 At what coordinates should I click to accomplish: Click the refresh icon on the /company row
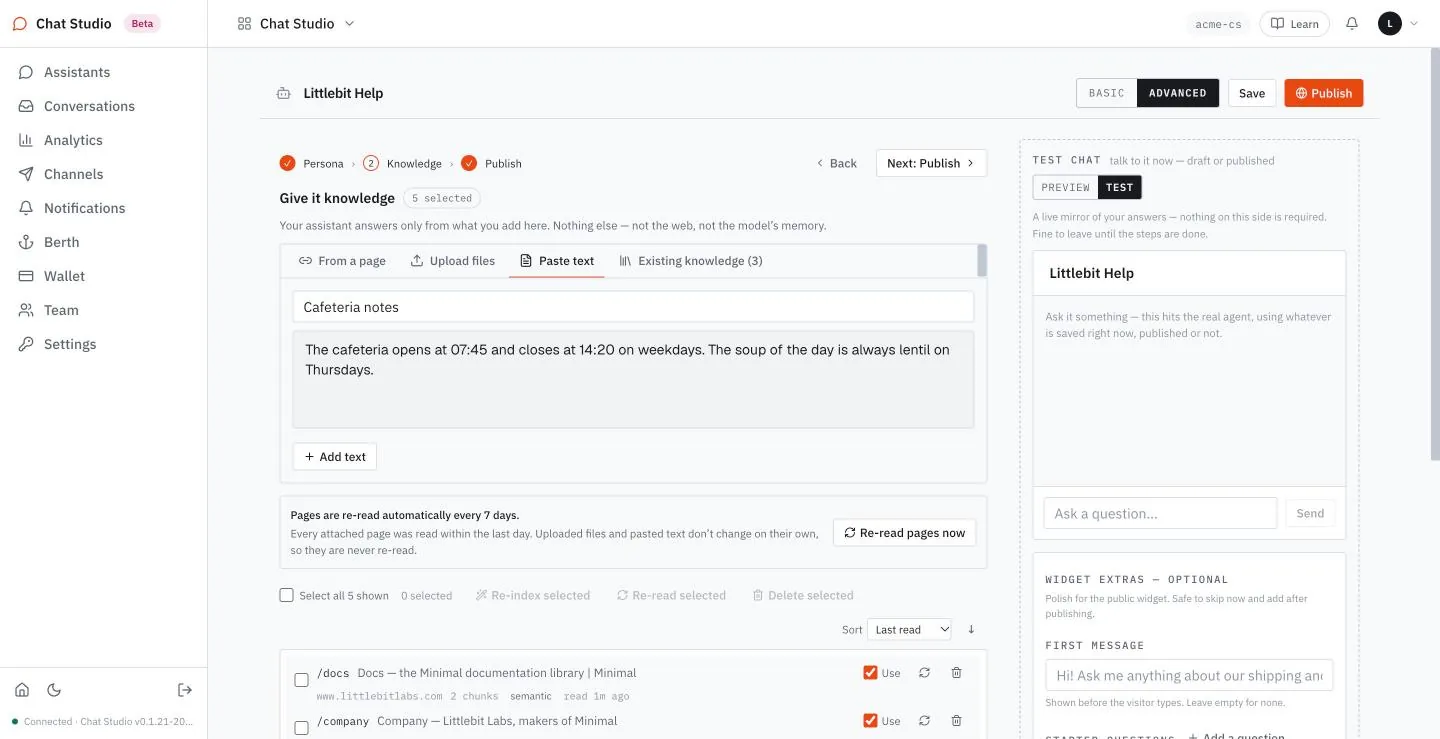[924, 721]
